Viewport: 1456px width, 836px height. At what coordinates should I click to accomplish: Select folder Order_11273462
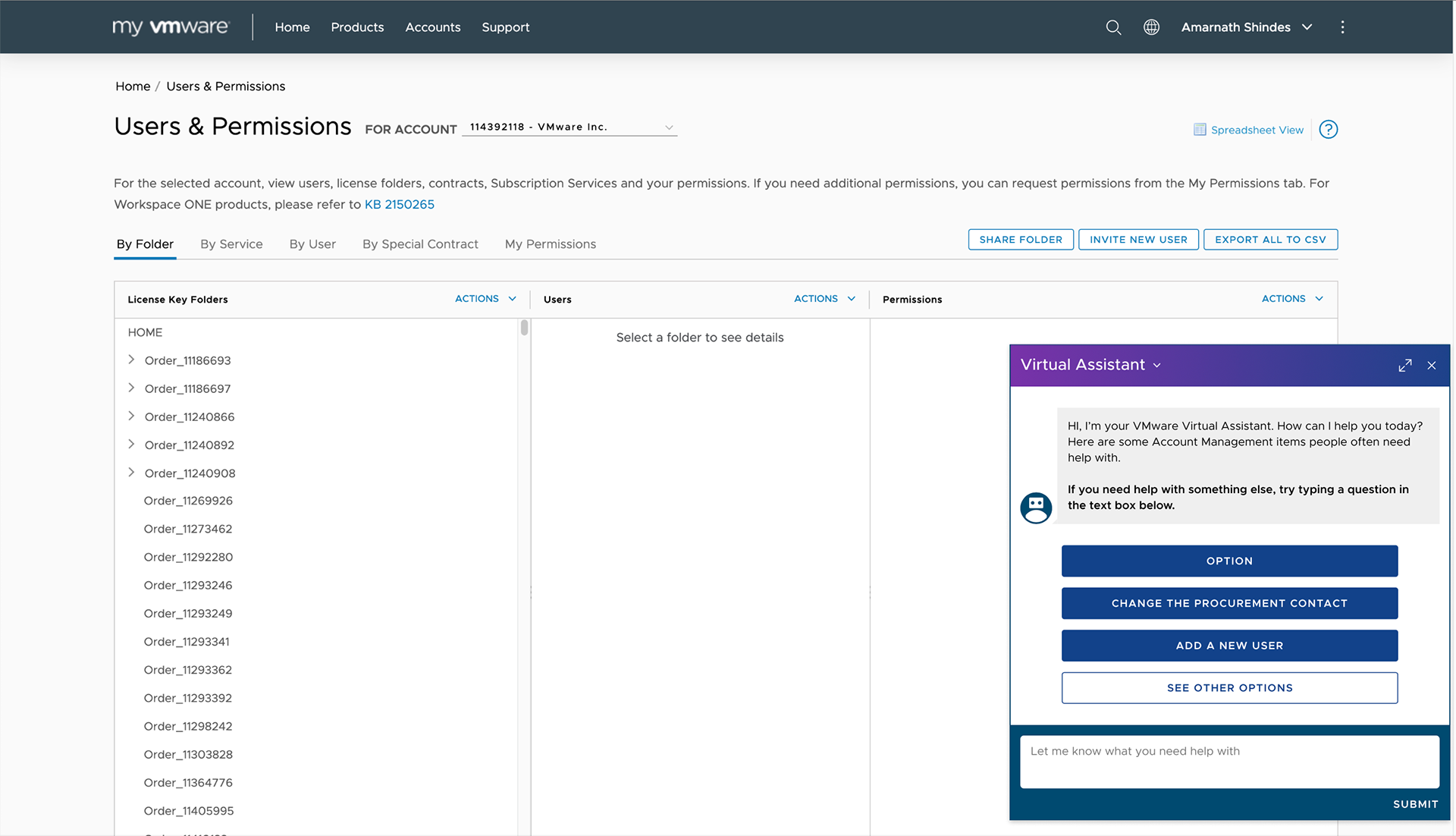[188, 529]
